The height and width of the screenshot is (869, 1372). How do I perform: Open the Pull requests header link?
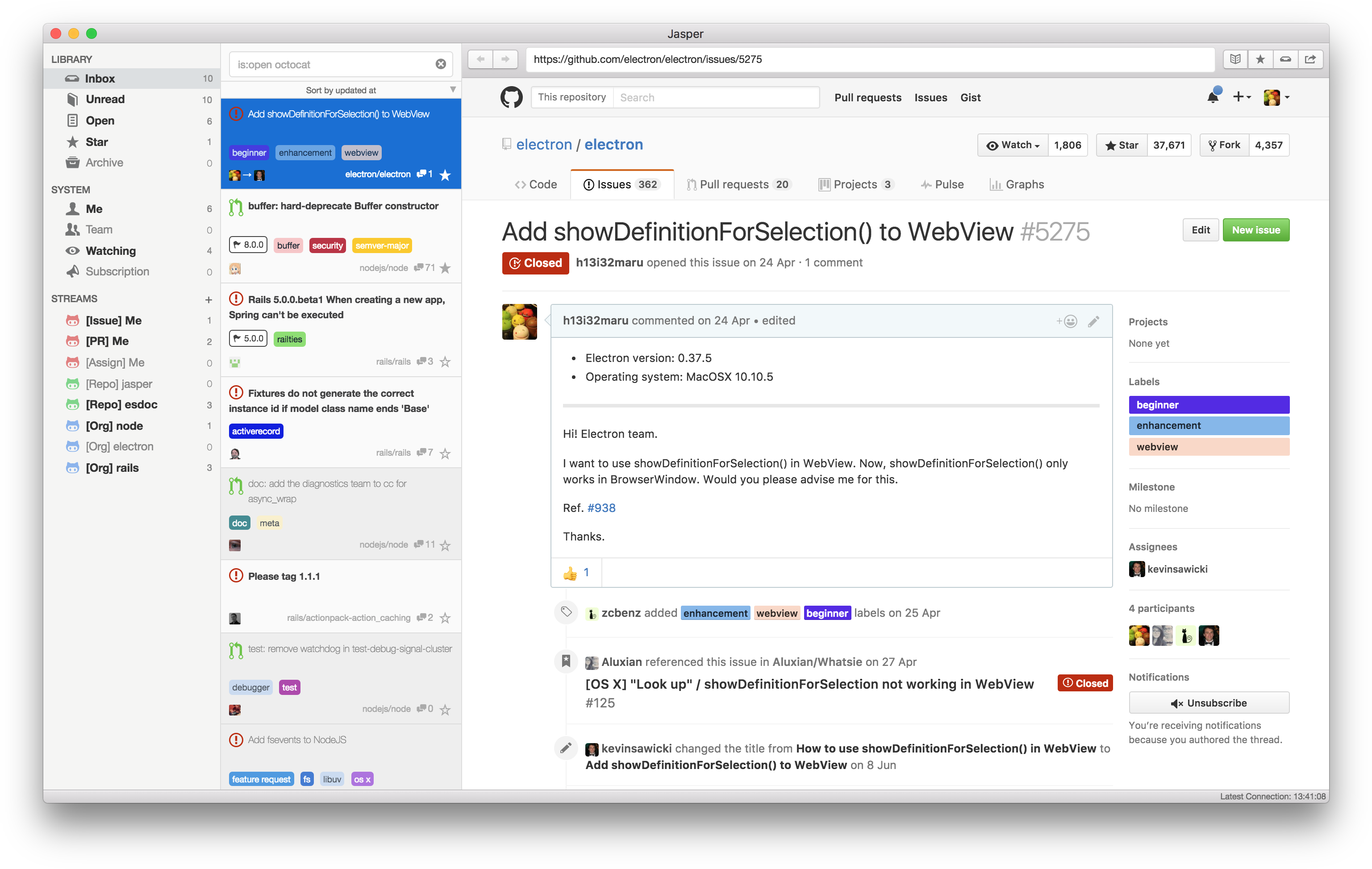click(868, 97)
